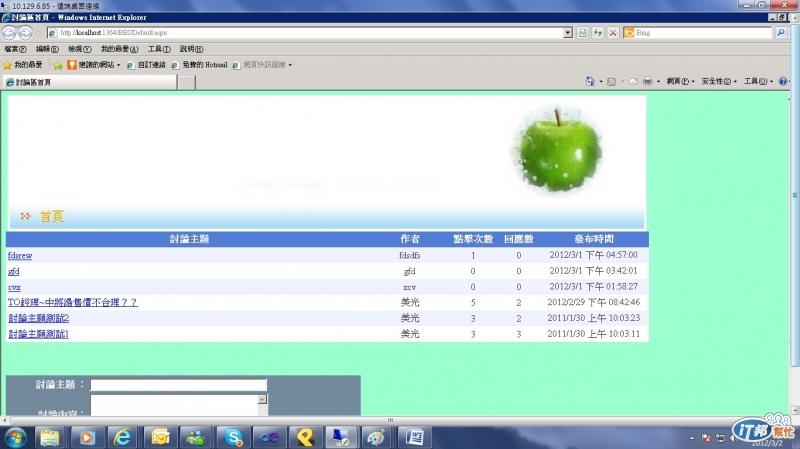Click the Internet Explorer taskbar icon
Screen dimensions: 800x449
click(122, 437)
